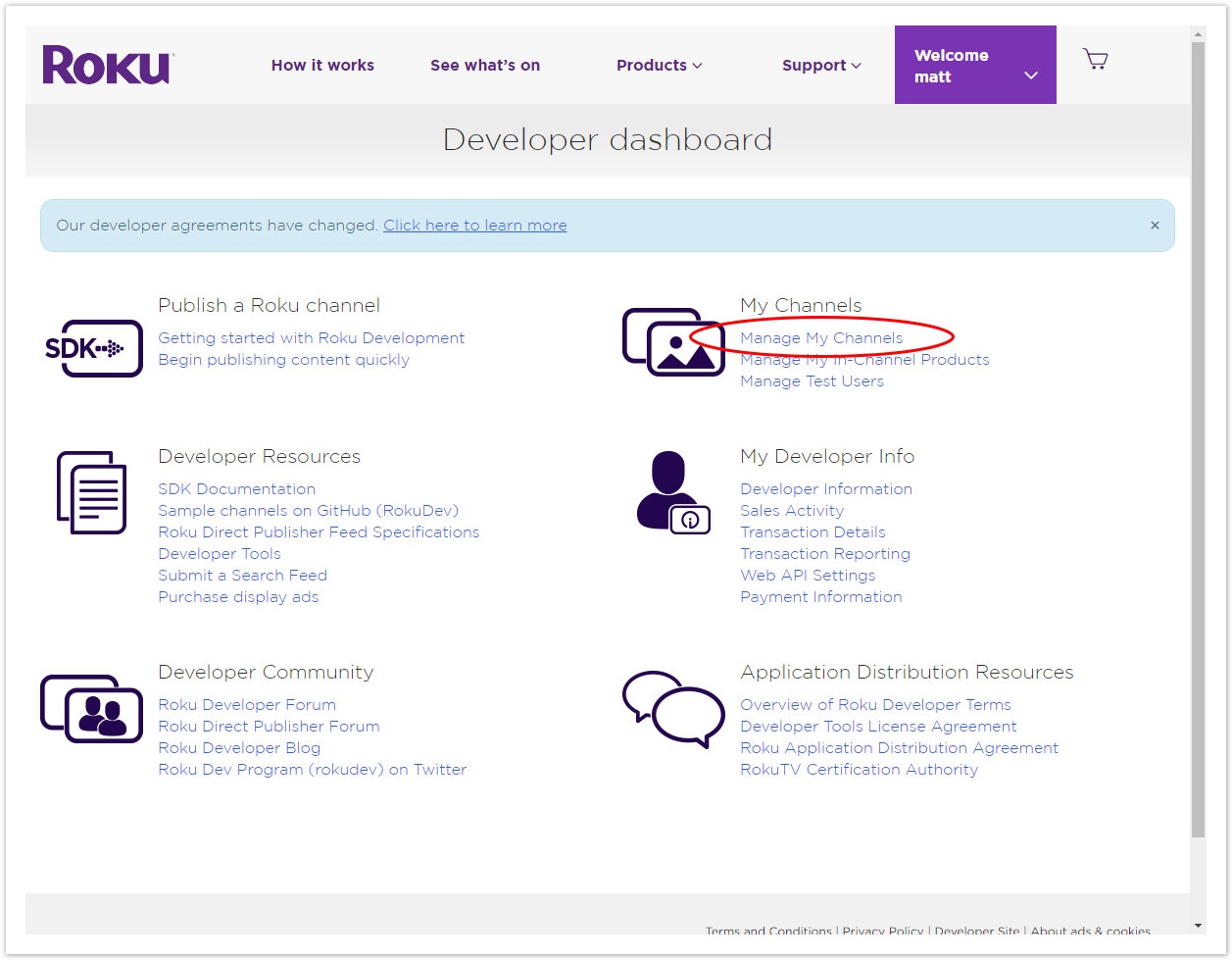
Task: Click the scrollbar down arrow
Action: (1199, 925)
